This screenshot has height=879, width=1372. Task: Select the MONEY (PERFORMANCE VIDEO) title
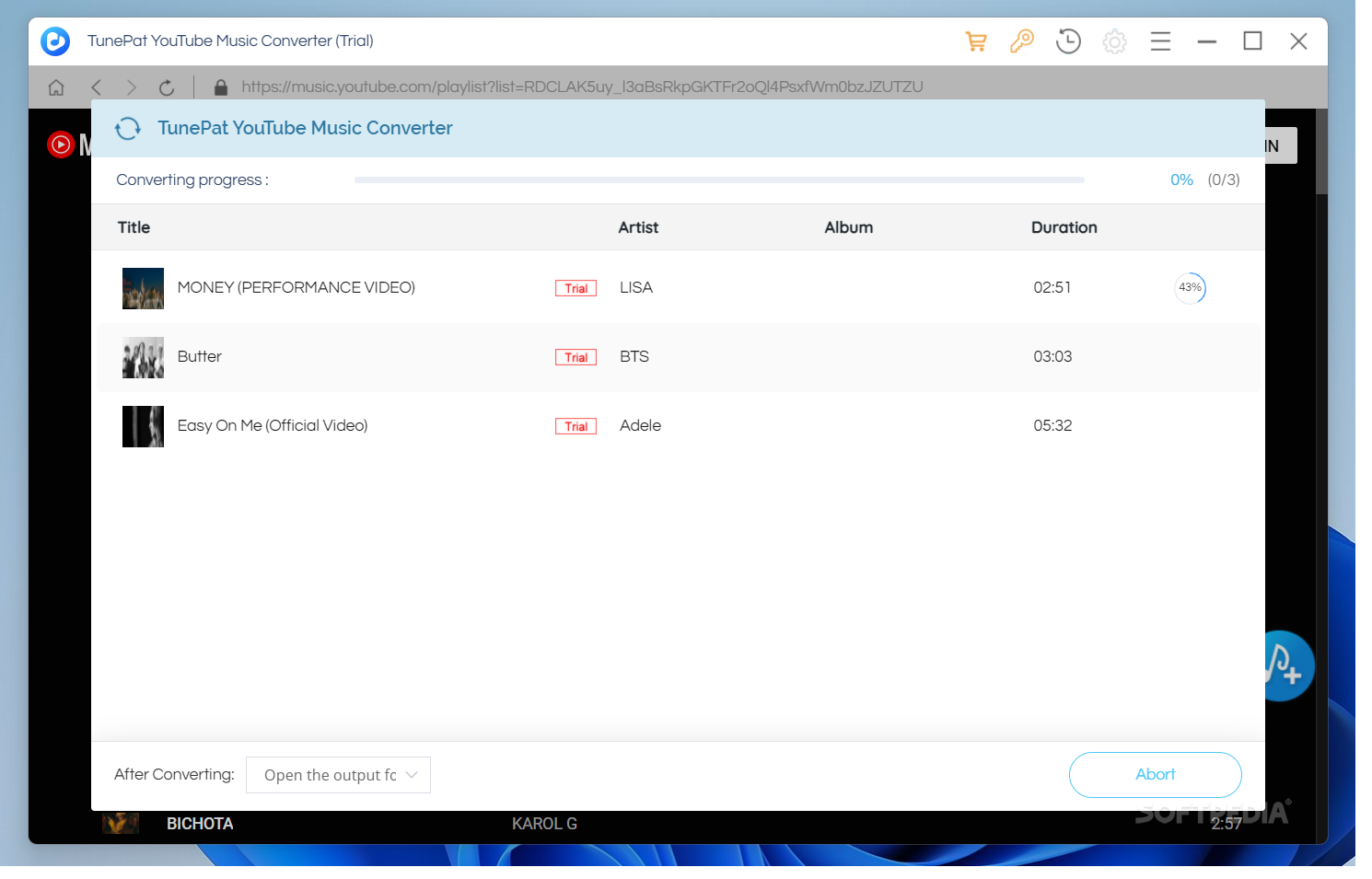click(296, 287)
